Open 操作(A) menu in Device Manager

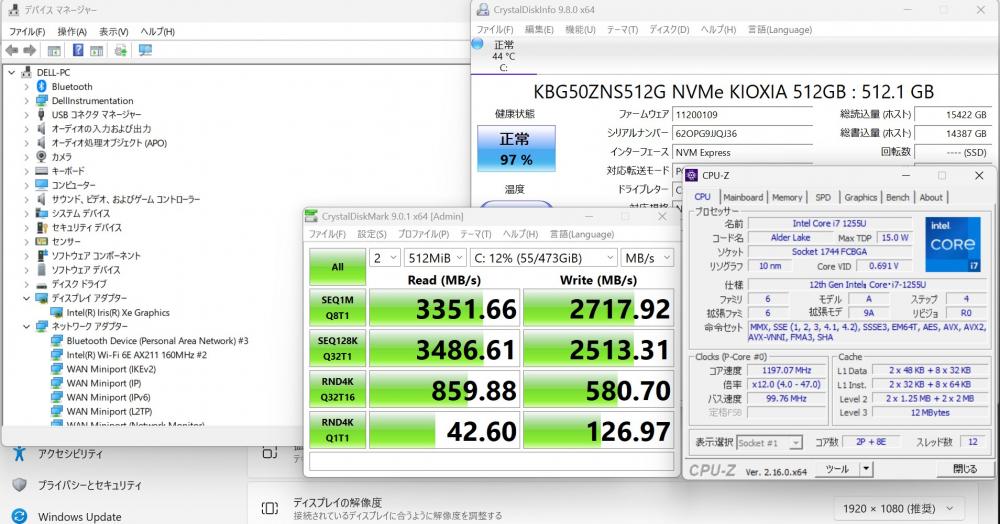(x=71, y=31)
